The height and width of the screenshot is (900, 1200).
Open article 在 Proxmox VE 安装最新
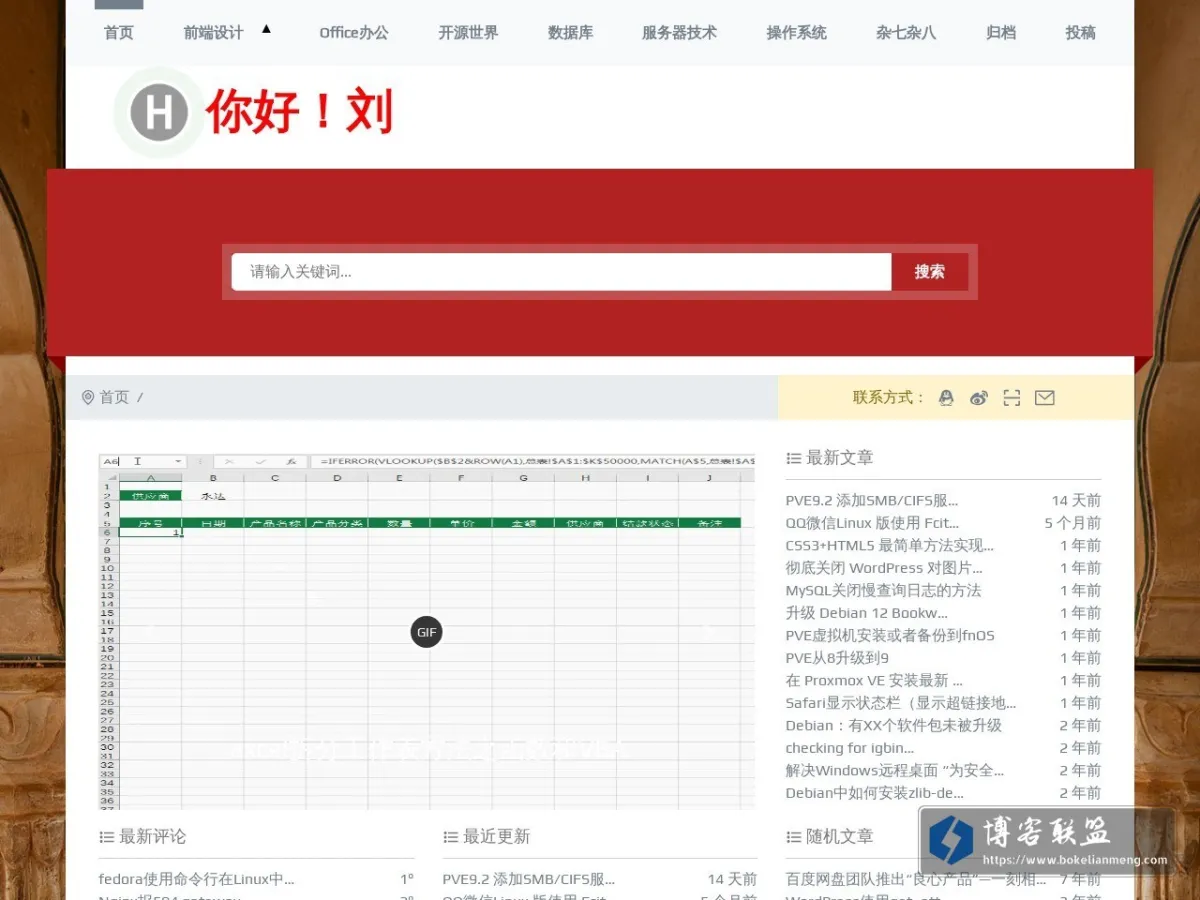[x=874, y=681]
